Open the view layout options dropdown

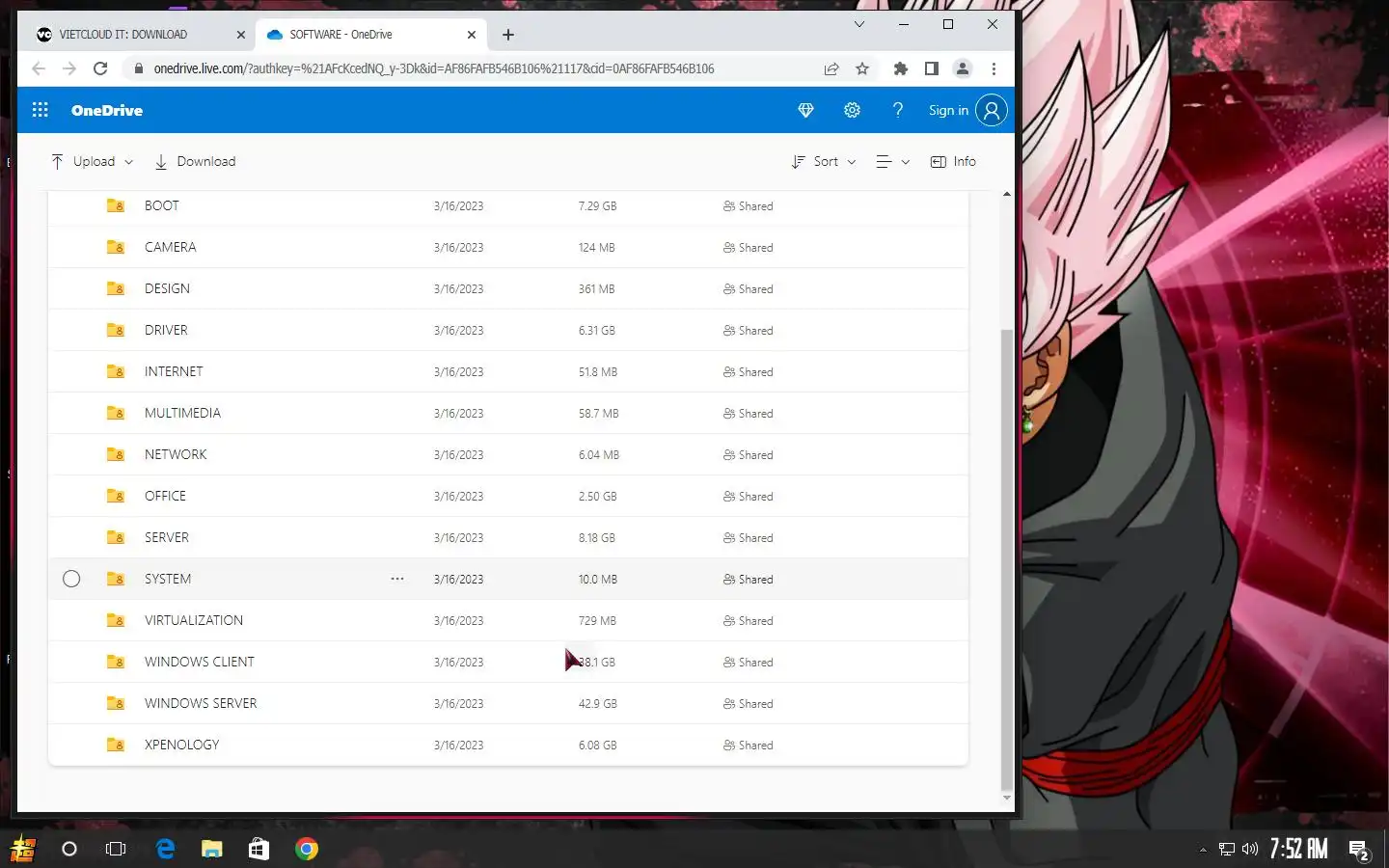[x=892, y=162]
